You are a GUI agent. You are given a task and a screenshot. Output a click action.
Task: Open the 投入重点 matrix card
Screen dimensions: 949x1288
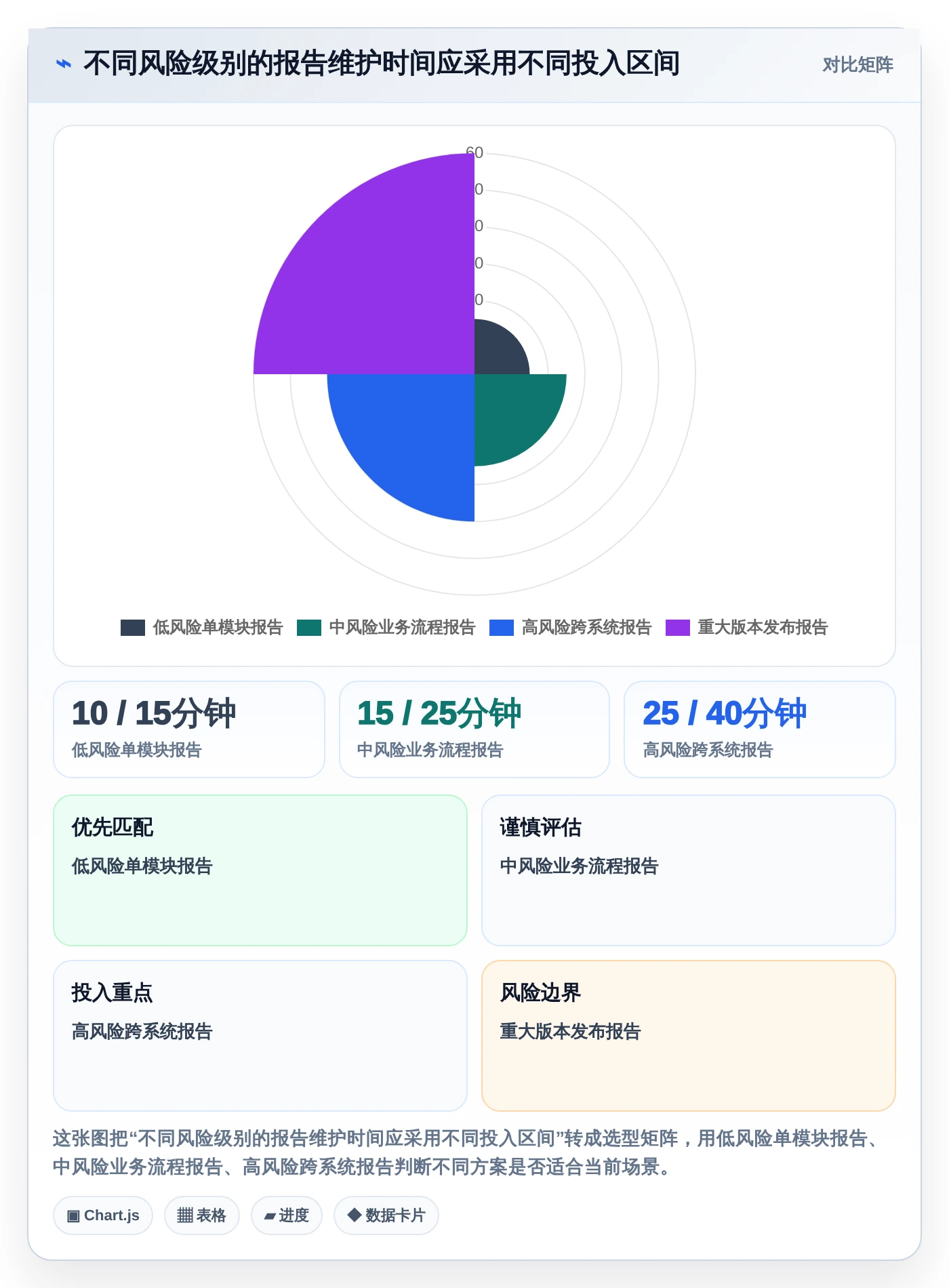pyautogui.click(x=260, y=1036)
